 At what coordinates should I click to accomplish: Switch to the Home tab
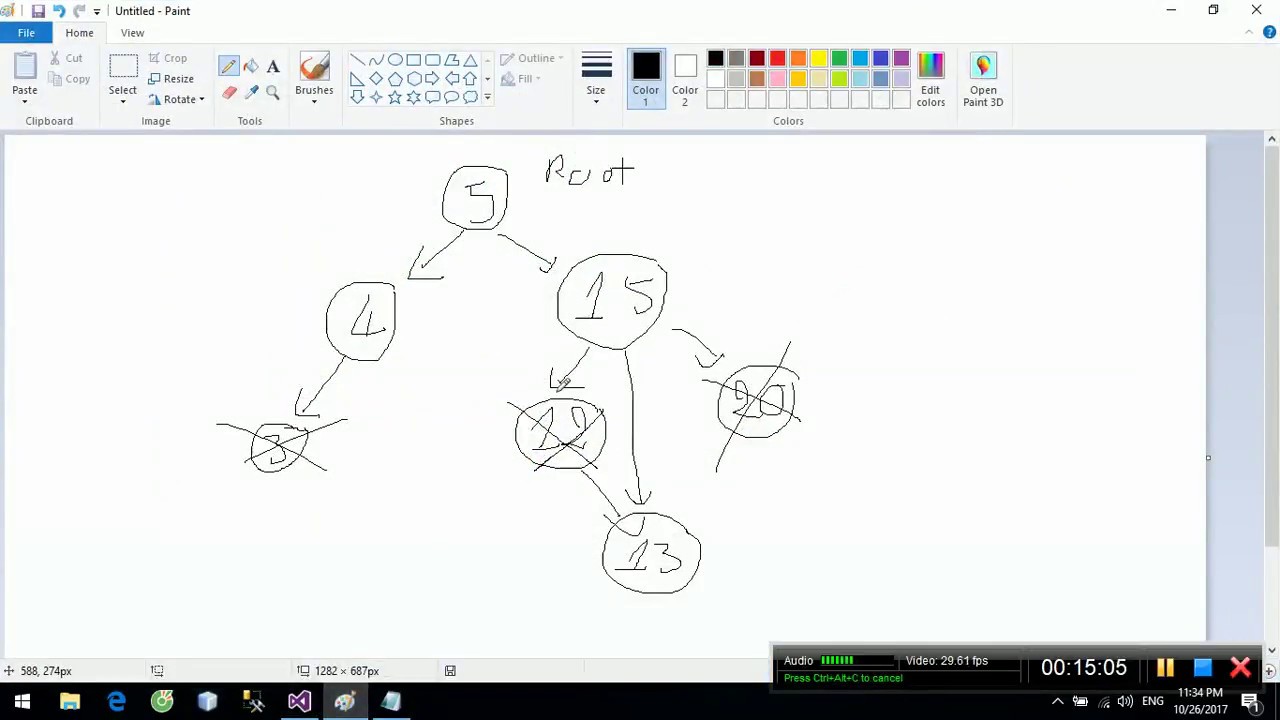[x=79, y=33]
